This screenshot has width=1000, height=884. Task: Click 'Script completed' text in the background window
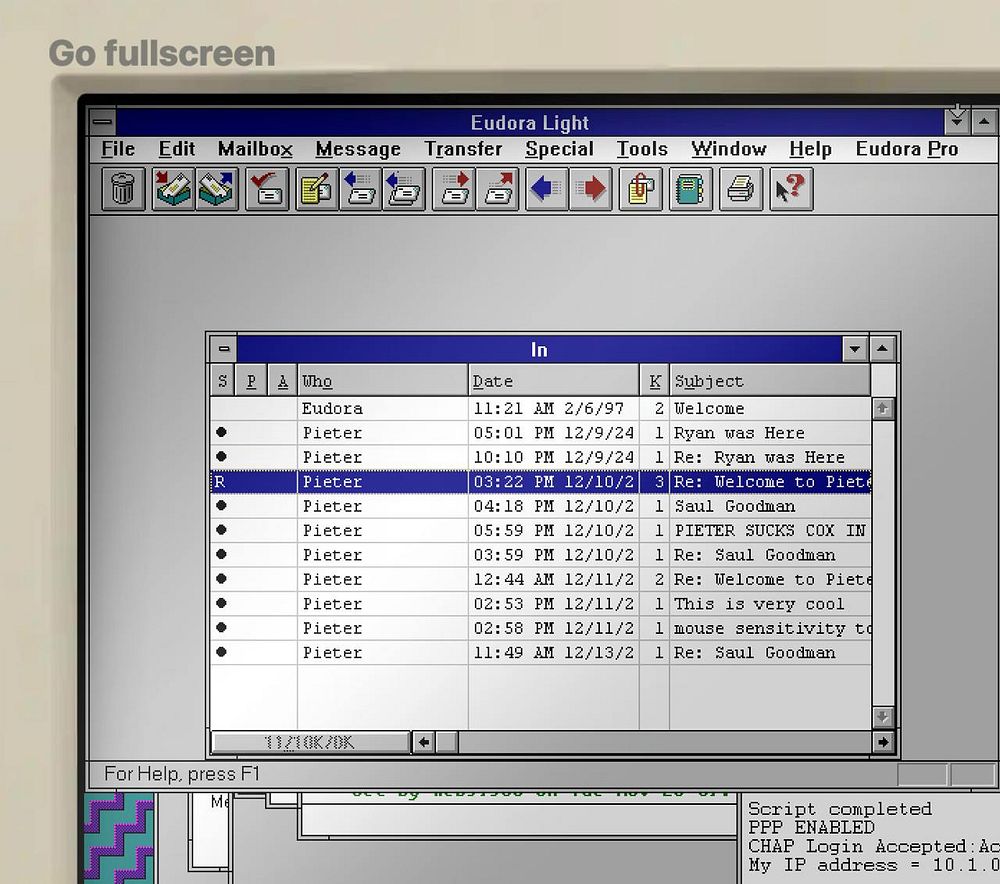coord(839,809)
